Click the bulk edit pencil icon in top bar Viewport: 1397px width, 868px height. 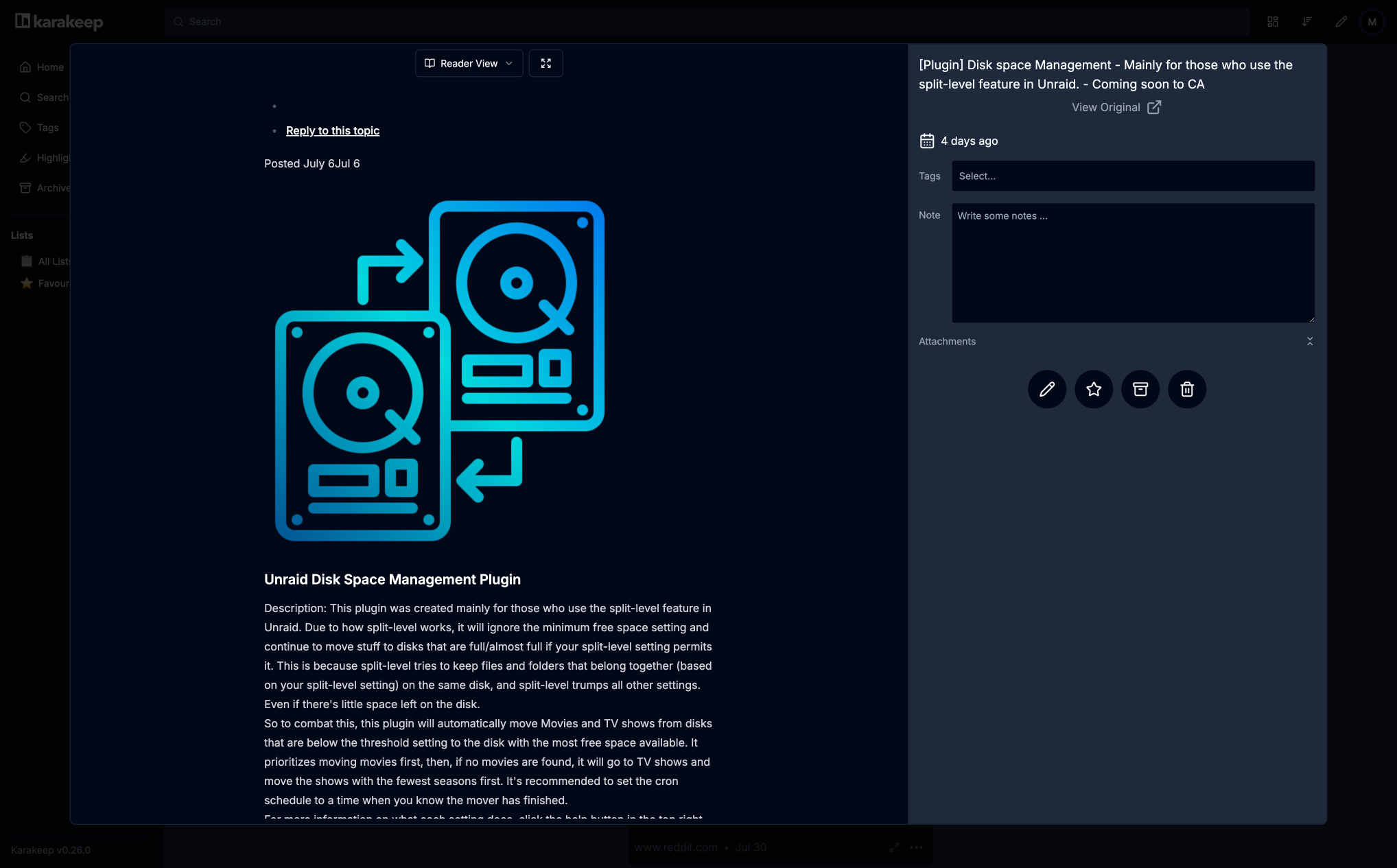pyautogui.click(x=1341, y=22)
